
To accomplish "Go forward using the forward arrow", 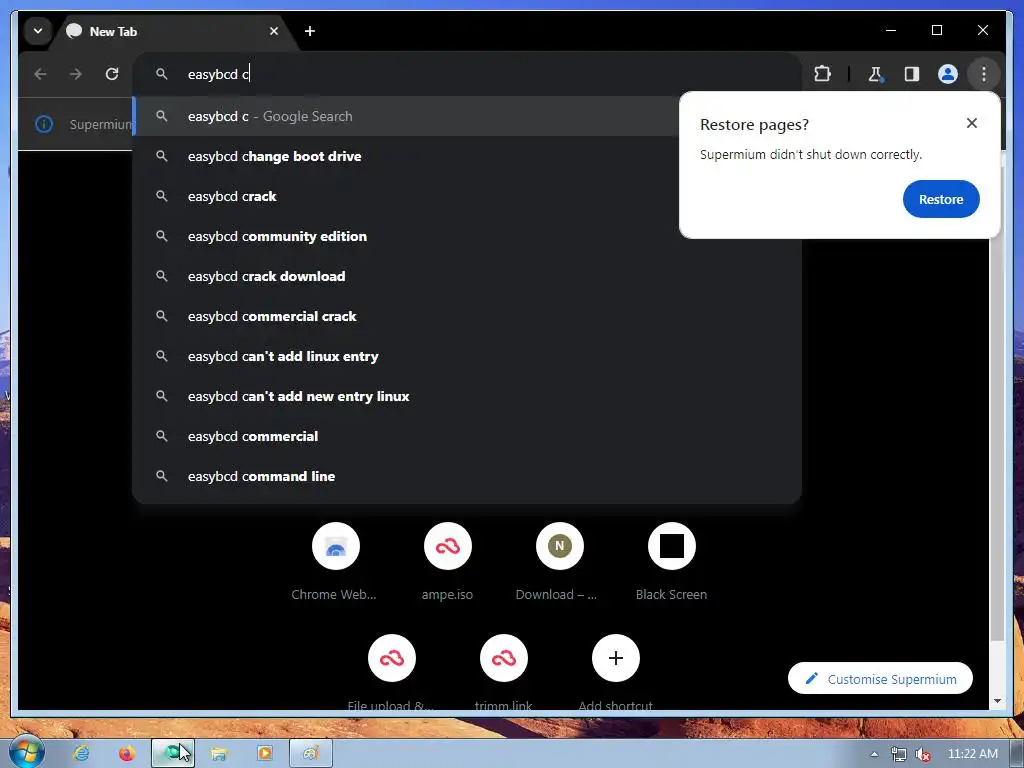I will pyautogui.click(x=76, y=74).
